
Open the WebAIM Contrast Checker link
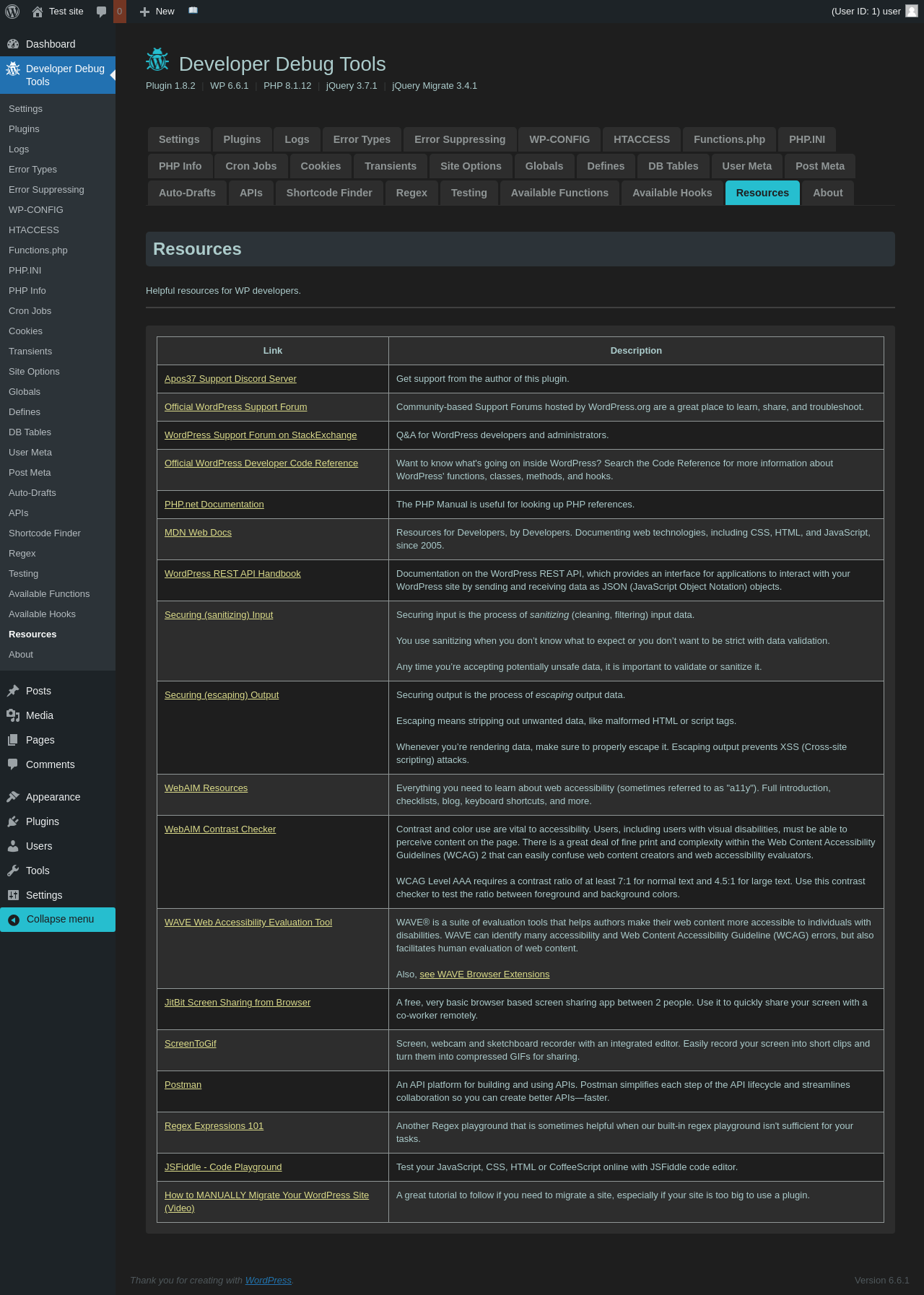220,829
